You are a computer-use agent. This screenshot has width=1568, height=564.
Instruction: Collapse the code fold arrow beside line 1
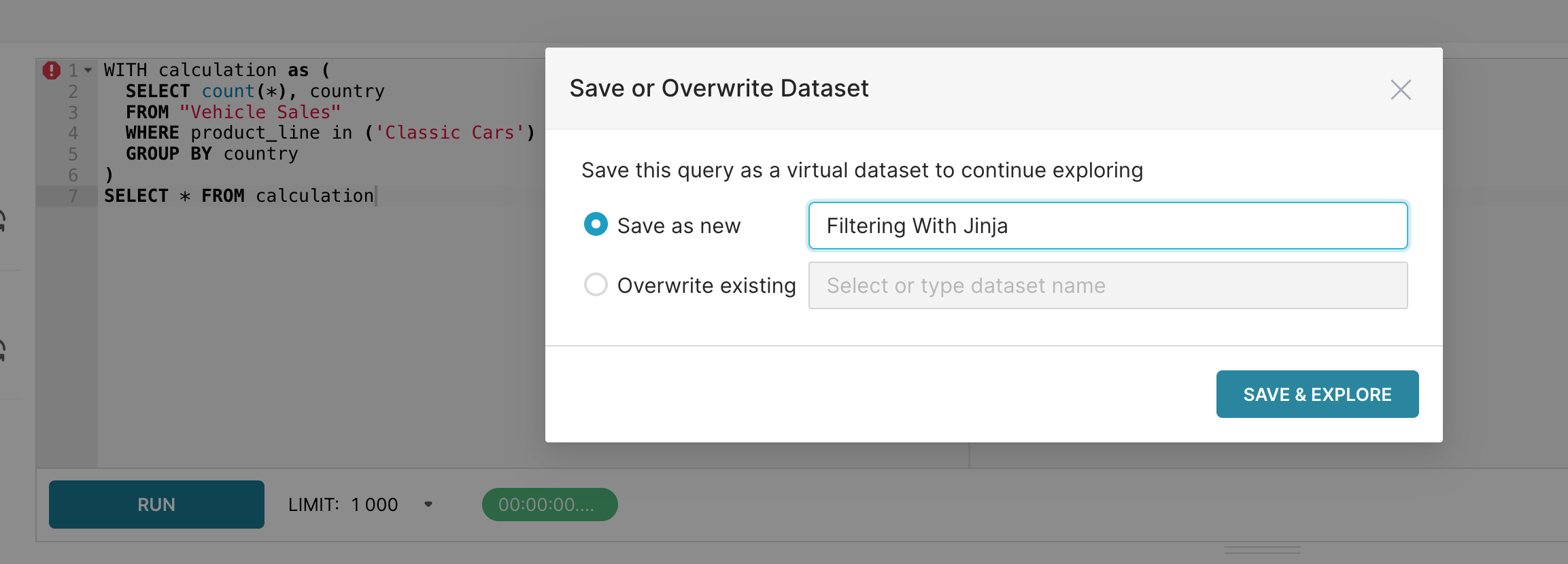pos(88,70)
